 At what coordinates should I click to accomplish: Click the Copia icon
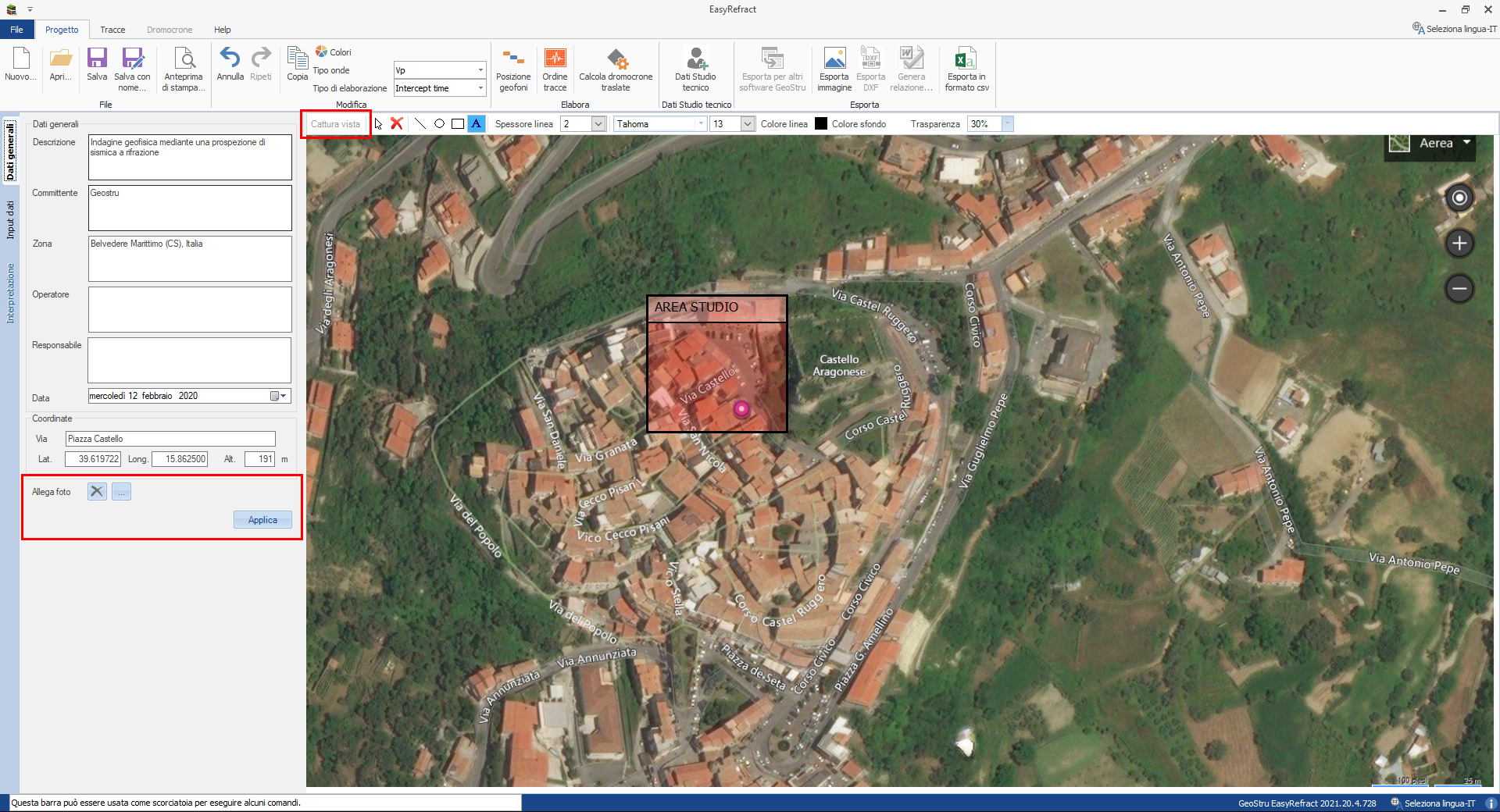tap(298, 64)
